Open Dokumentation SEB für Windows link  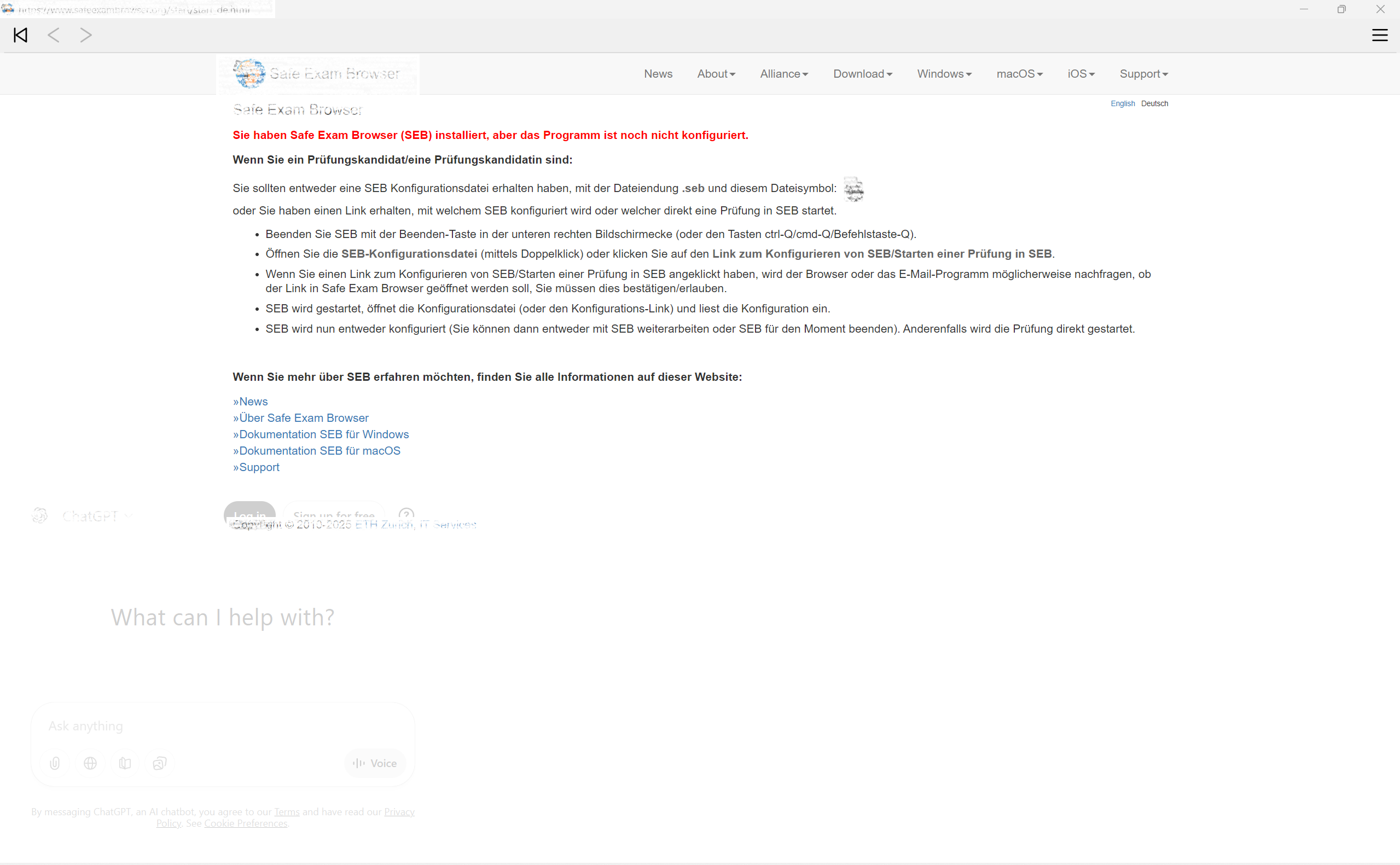(320, 434)
